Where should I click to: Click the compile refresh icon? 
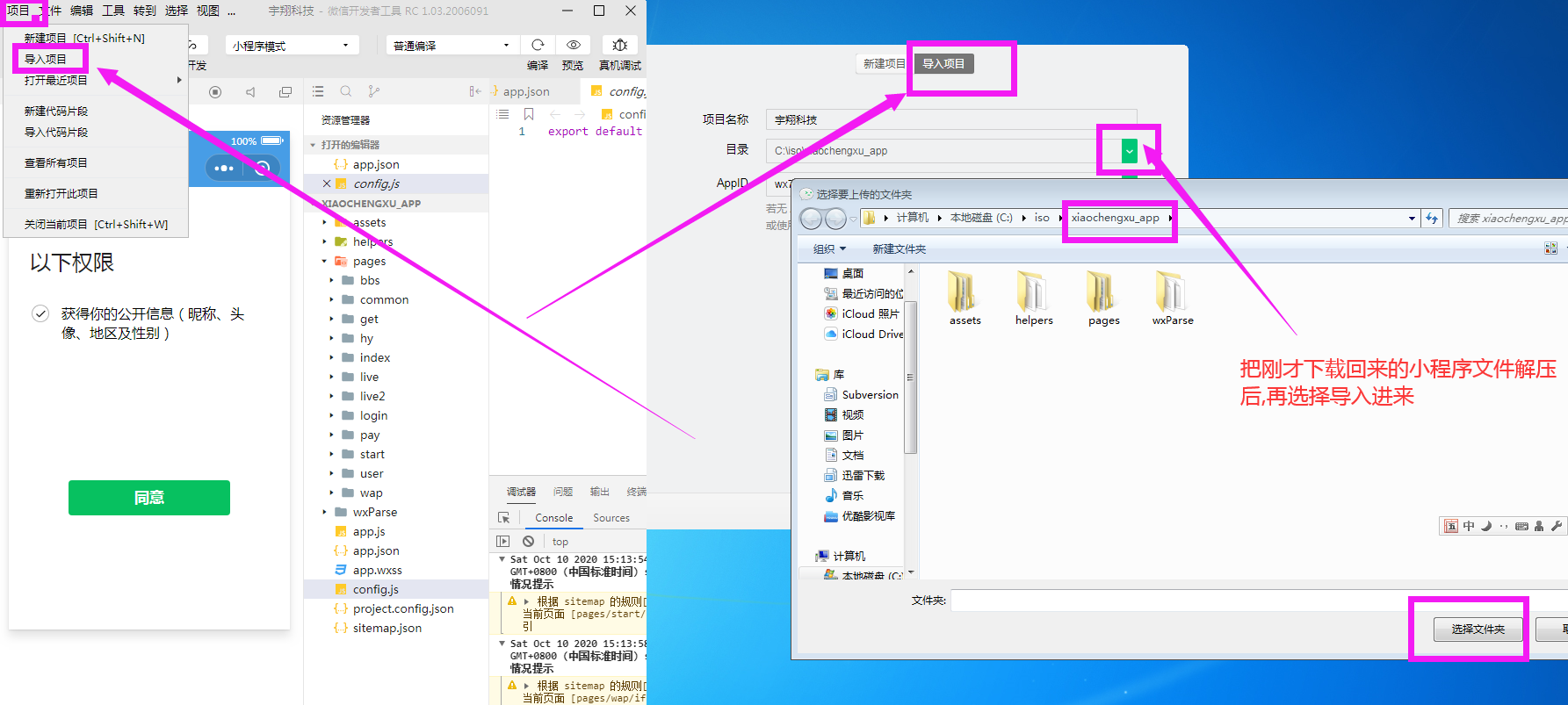538,45
